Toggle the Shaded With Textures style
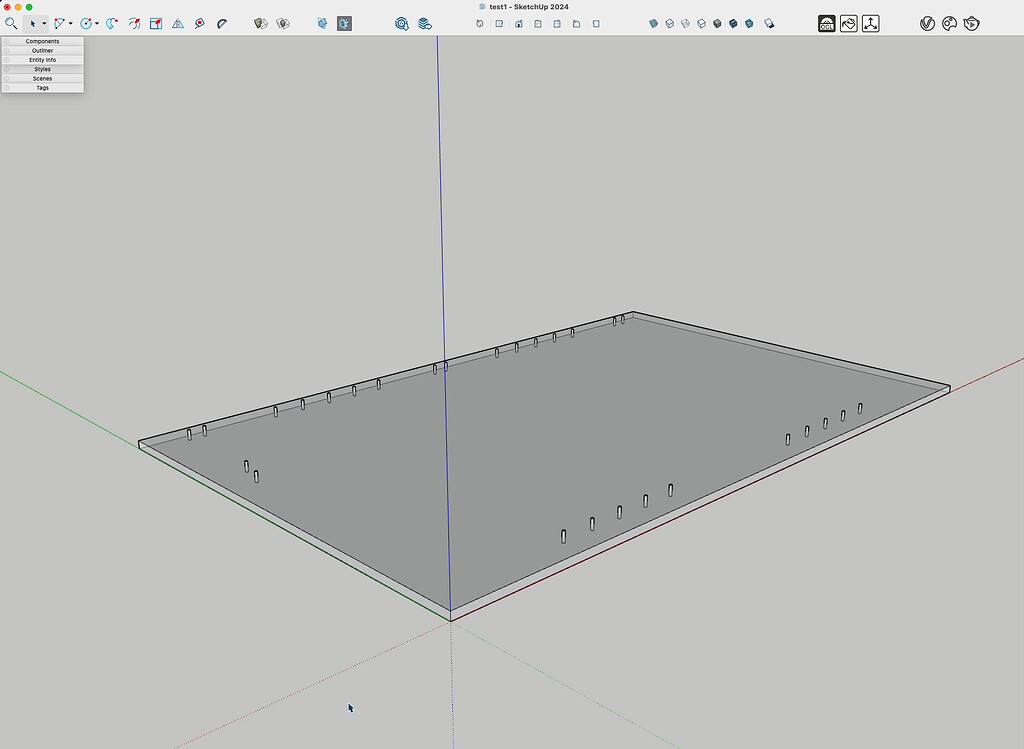The width and height of the screenshot is (1024, 749). click(x=734, y=22)
